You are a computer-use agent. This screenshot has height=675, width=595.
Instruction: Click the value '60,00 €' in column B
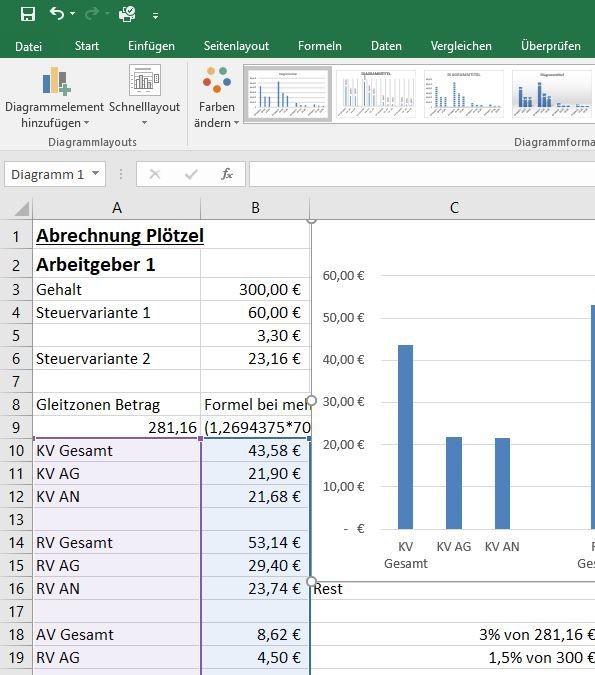(274, 313)
